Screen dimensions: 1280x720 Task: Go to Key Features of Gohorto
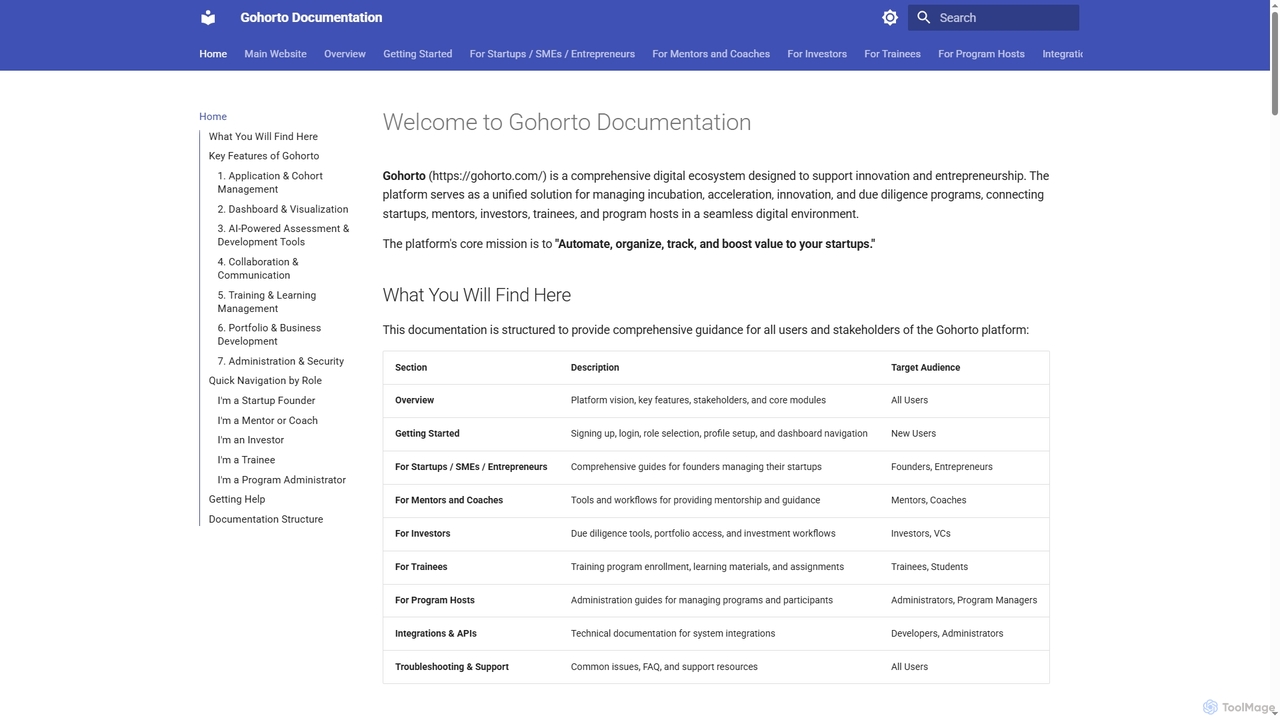point(264,156)
